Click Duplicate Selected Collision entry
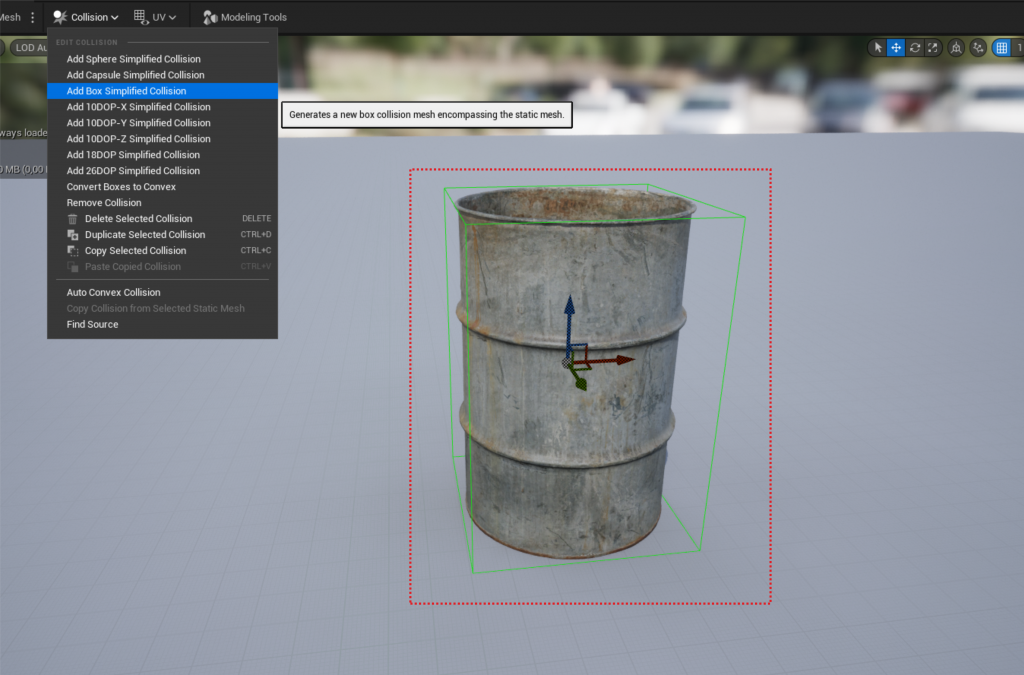The width and height of the screenshot is (1024, 675). tap(163, 235)
